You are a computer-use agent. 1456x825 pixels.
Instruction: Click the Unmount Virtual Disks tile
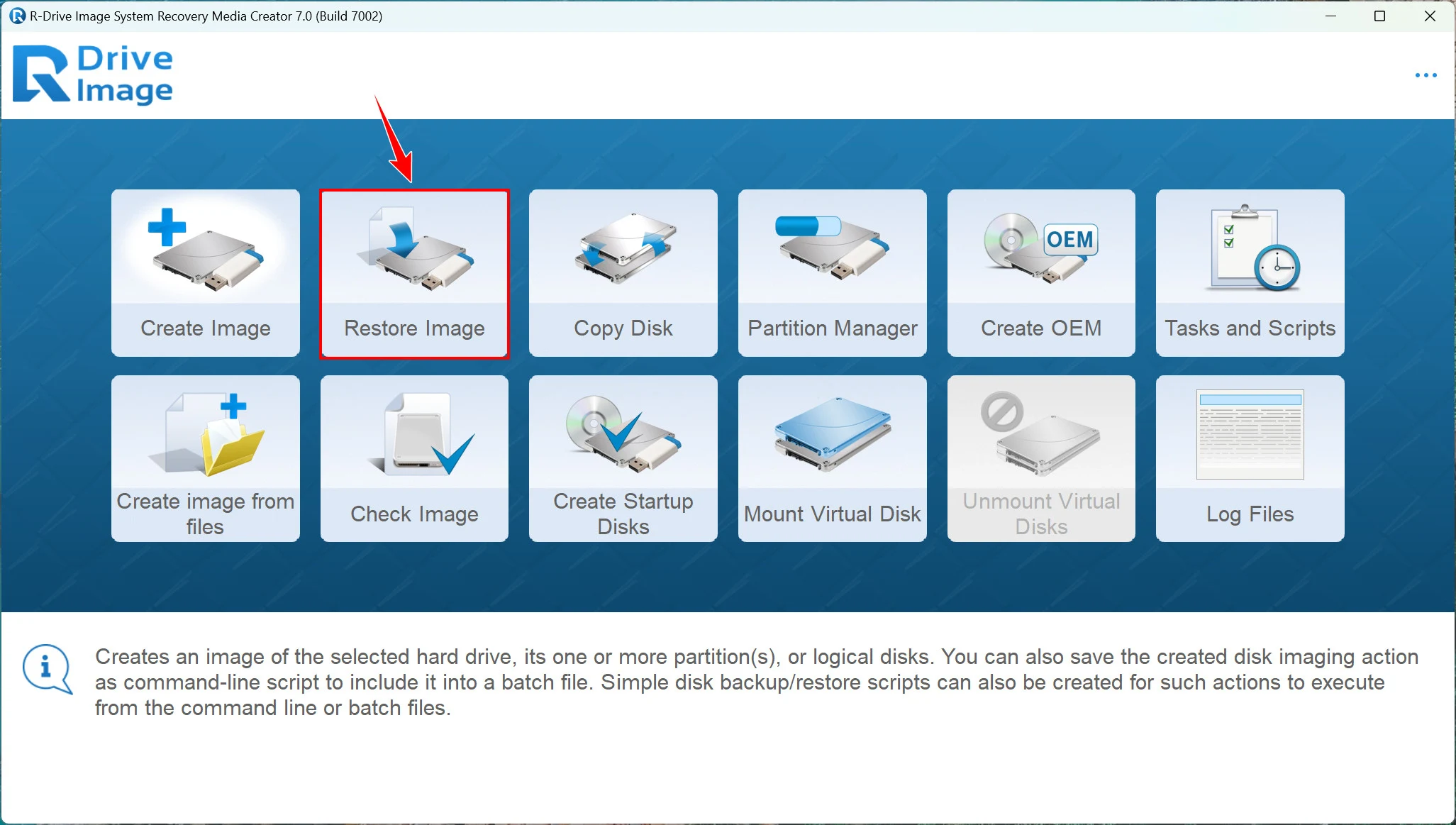(x=1041, y=459)
